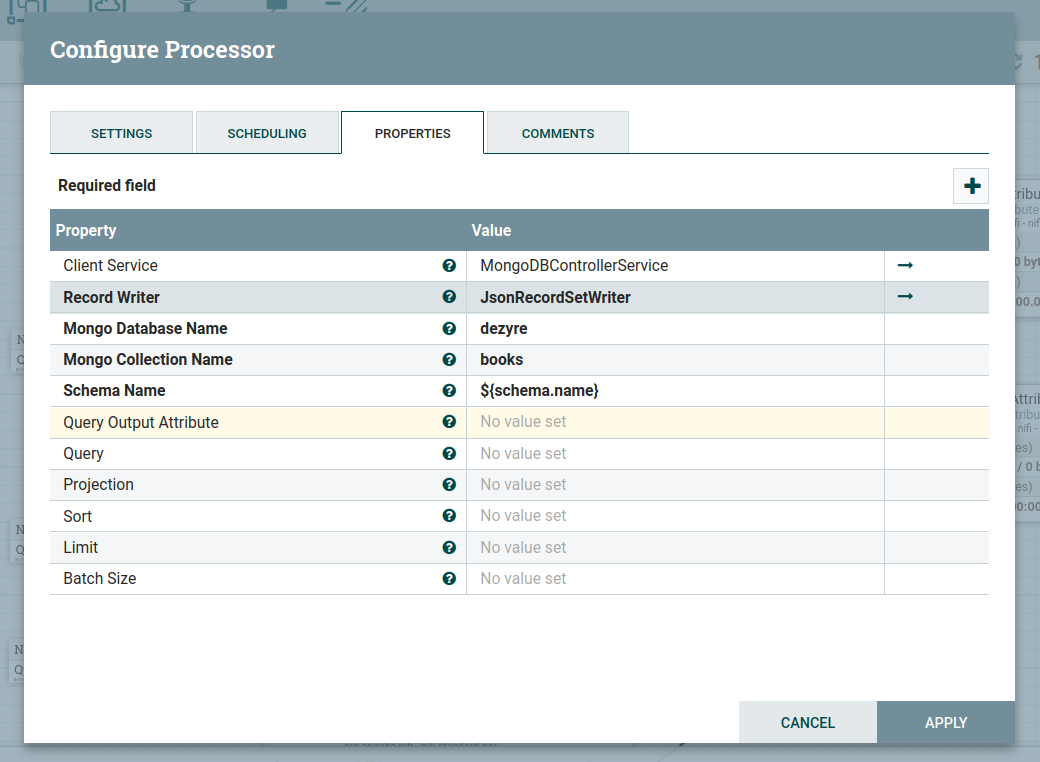Edit the Mongo Collection Name value books

pyautogui.click(x=675, y=360)
